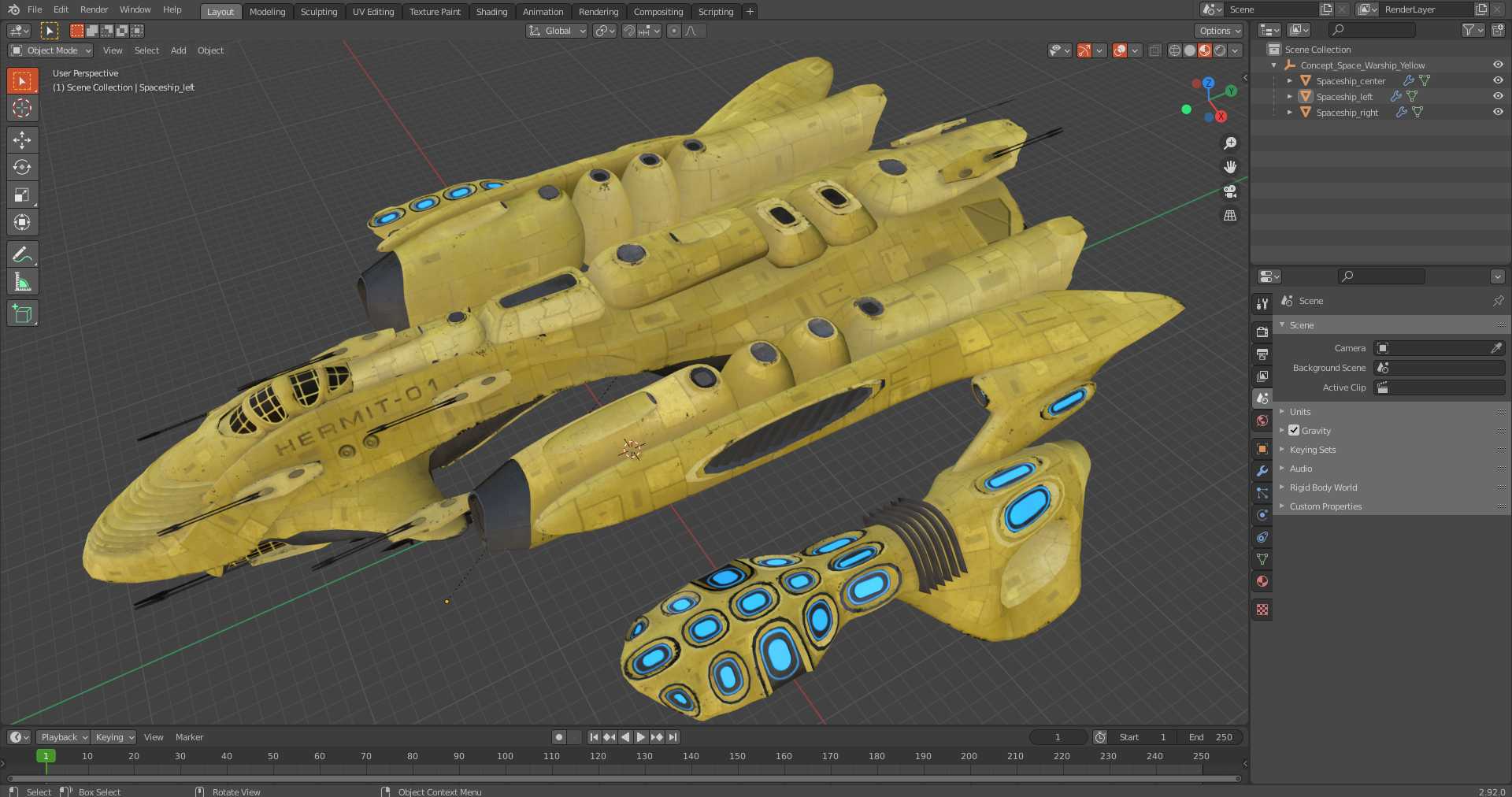
Task: Open the shading options dropdown arrow
Action: click(1236, 50)
